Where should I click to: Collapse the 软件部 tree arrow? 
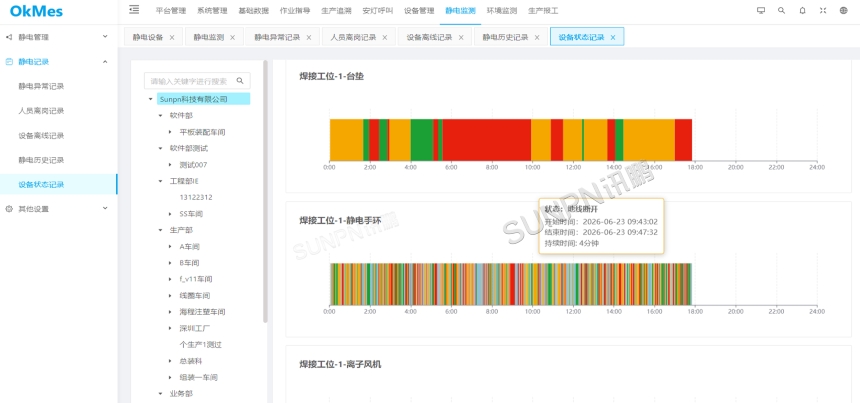160,116
